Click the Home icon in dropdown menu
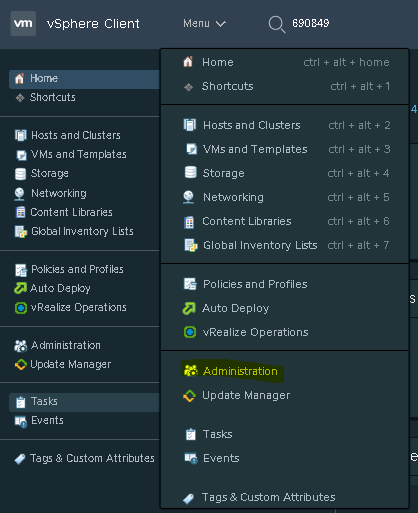418x513 pixels. 188,62
